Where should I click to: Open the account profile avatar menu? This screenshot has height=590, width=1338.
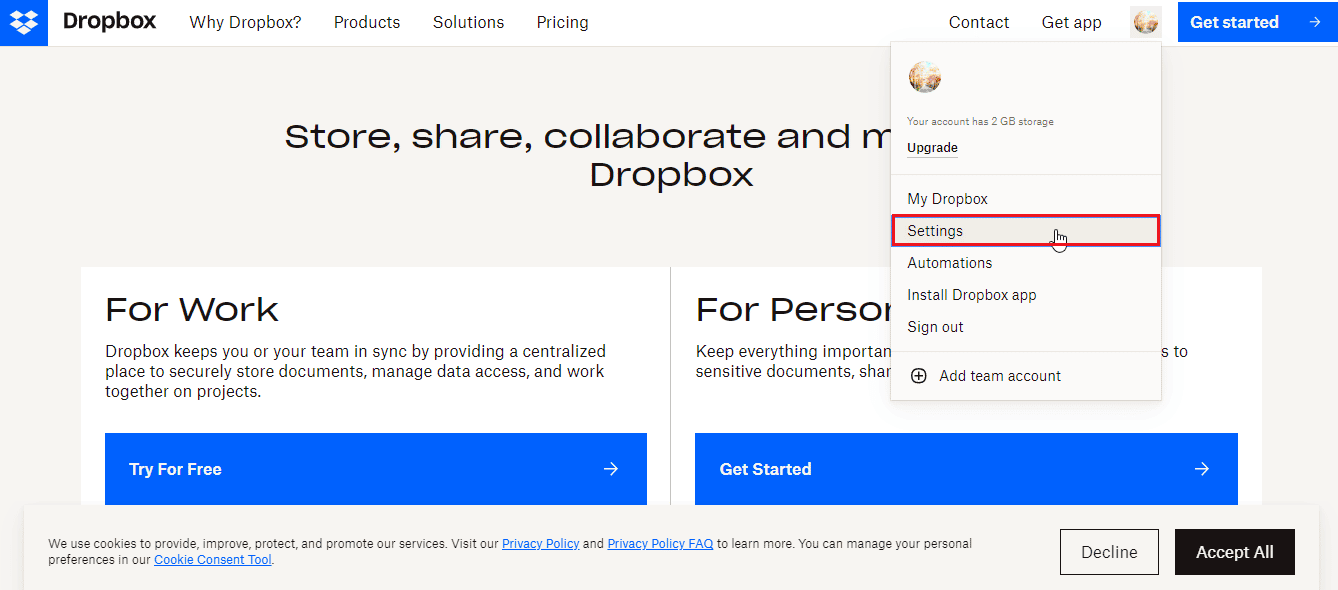tap(1145, 21)
